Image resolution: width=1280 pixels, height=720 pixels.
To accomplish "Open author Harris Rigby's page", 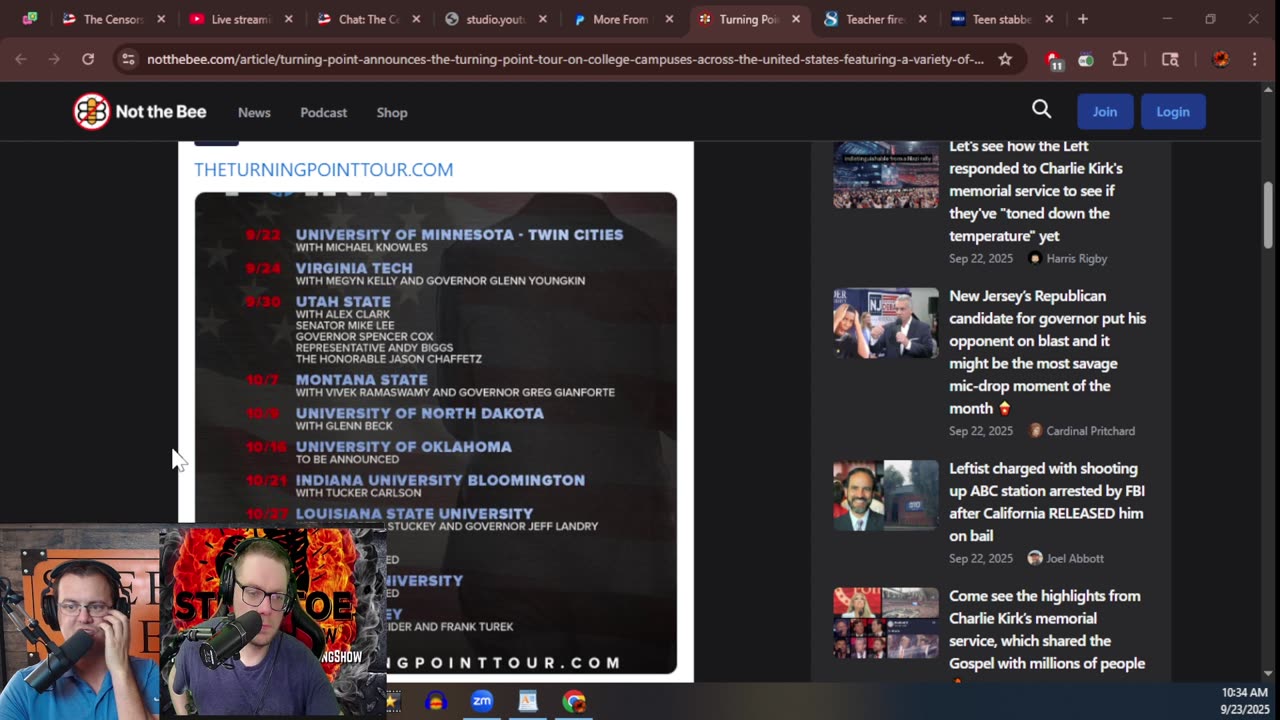I will click(1076, 258).
